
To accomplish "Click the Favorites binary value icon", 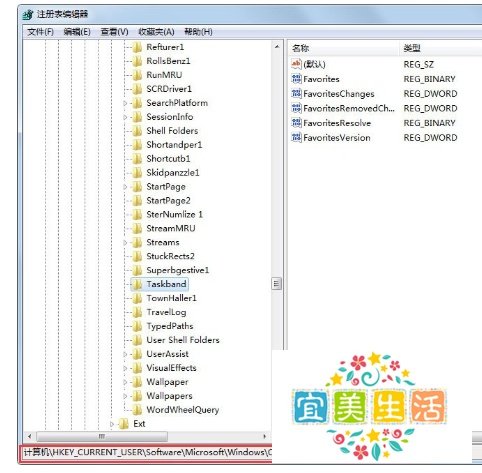I will [x=296, y=79].
